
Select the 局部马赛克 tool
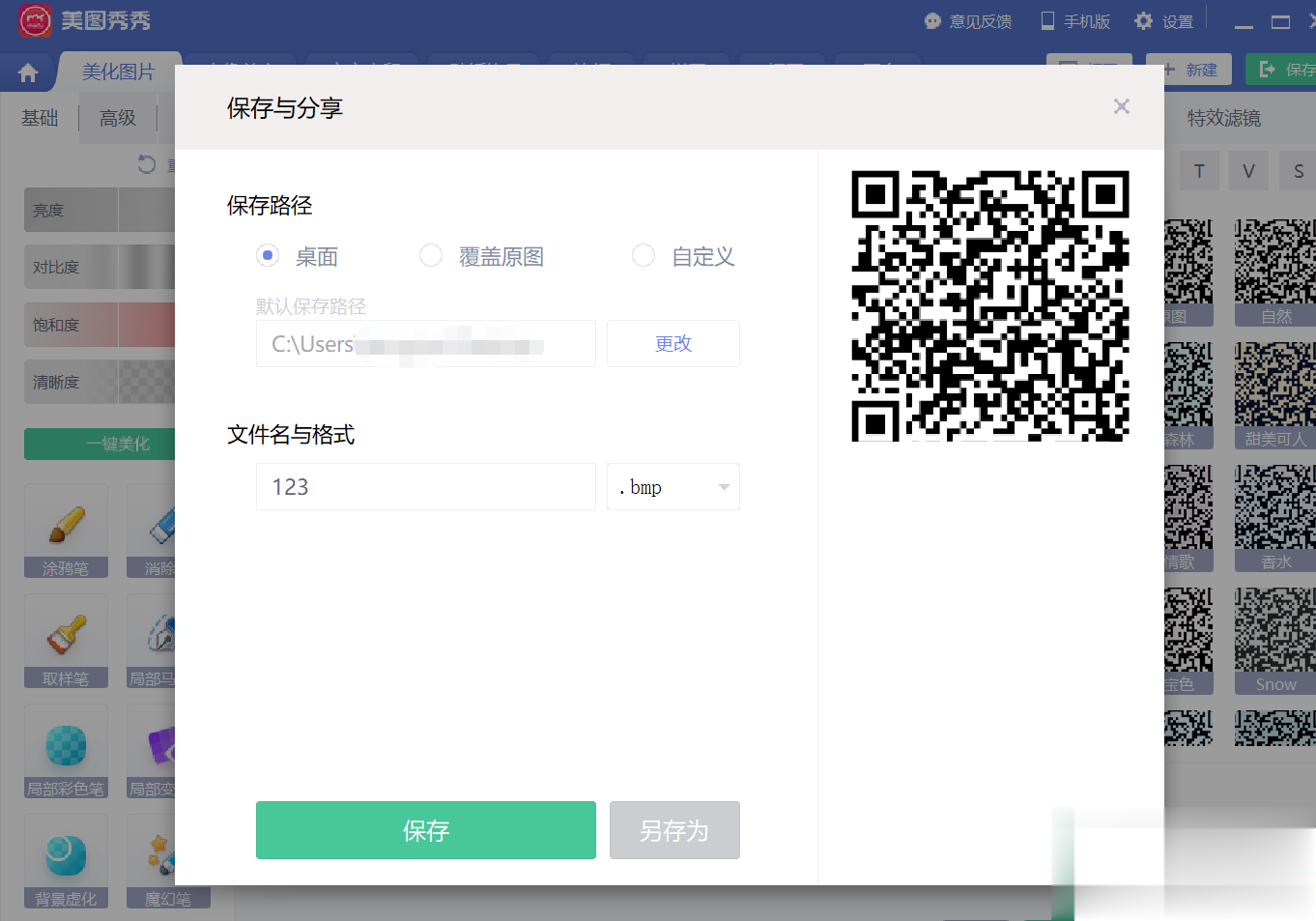(x=152, y=641)
